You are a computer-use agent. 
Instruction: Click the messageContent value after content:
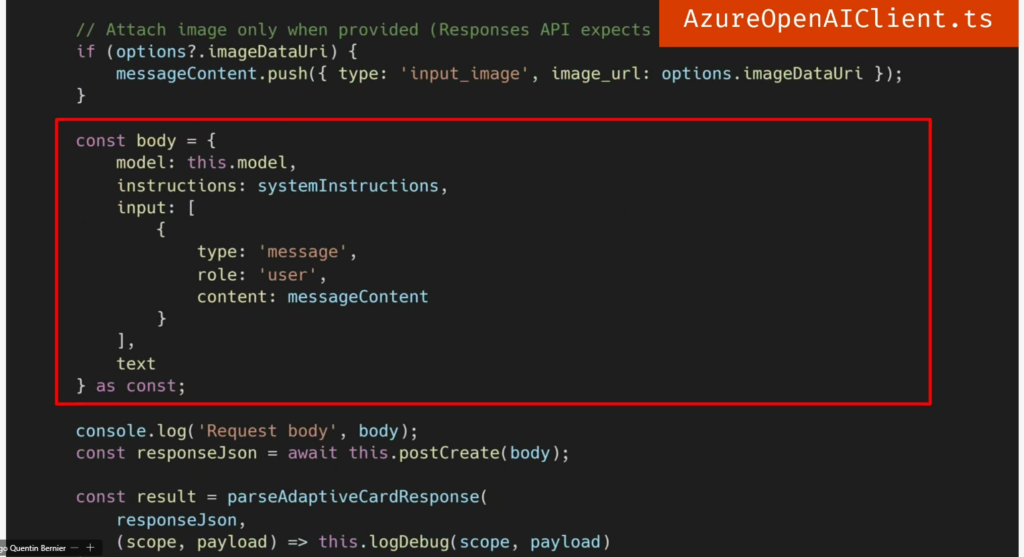tap(357, 296)
